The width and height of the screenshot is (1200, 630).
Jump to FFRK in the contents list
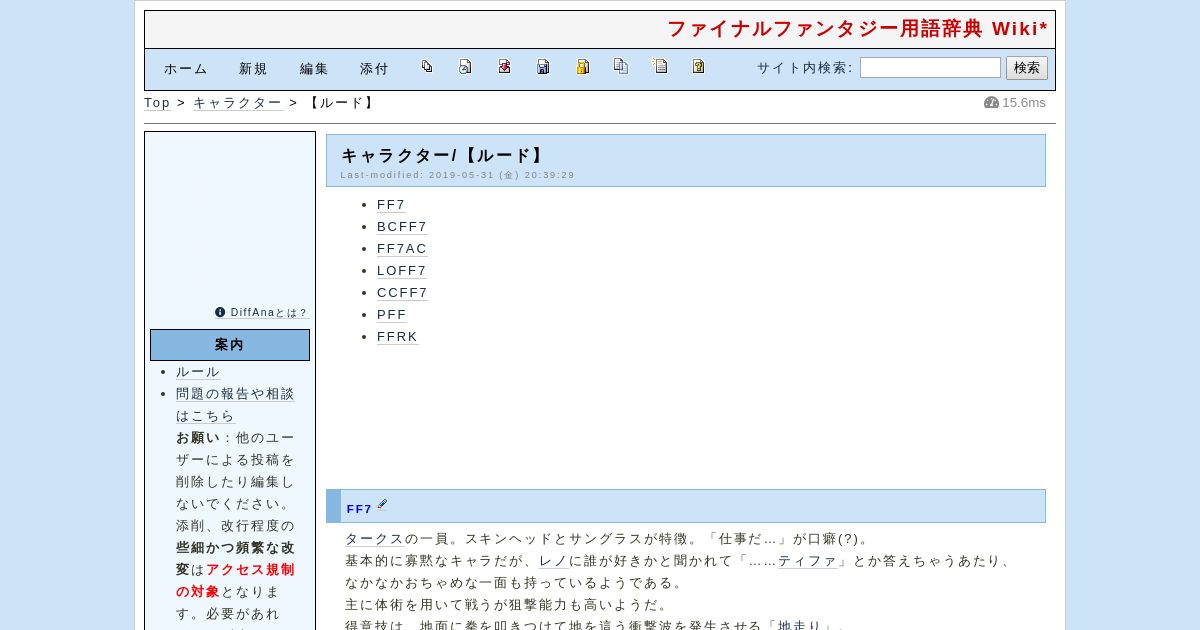point(397,337)
